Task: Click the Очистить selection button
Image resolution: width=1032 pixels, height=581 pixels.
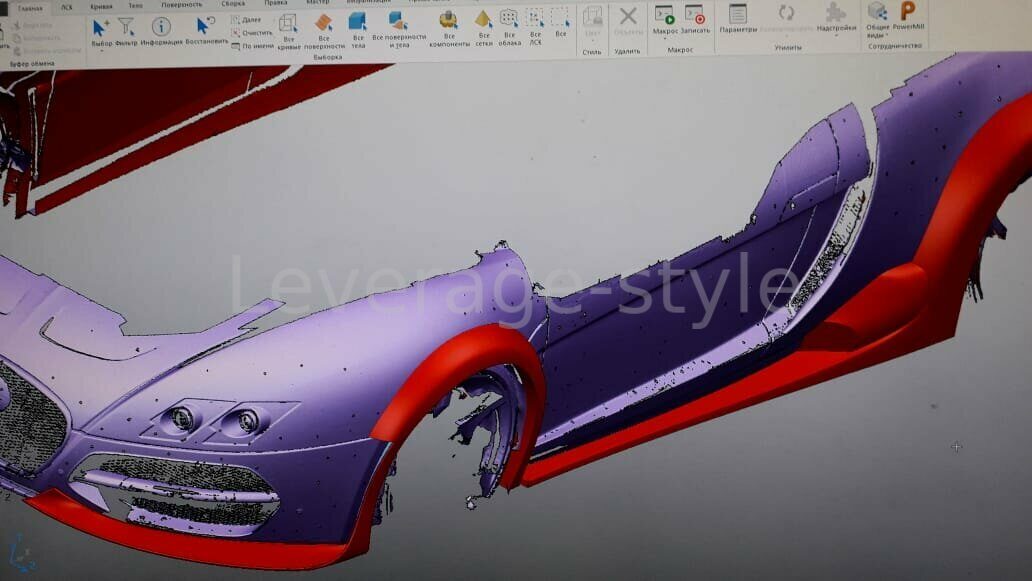Action: [x=255, y=32]
